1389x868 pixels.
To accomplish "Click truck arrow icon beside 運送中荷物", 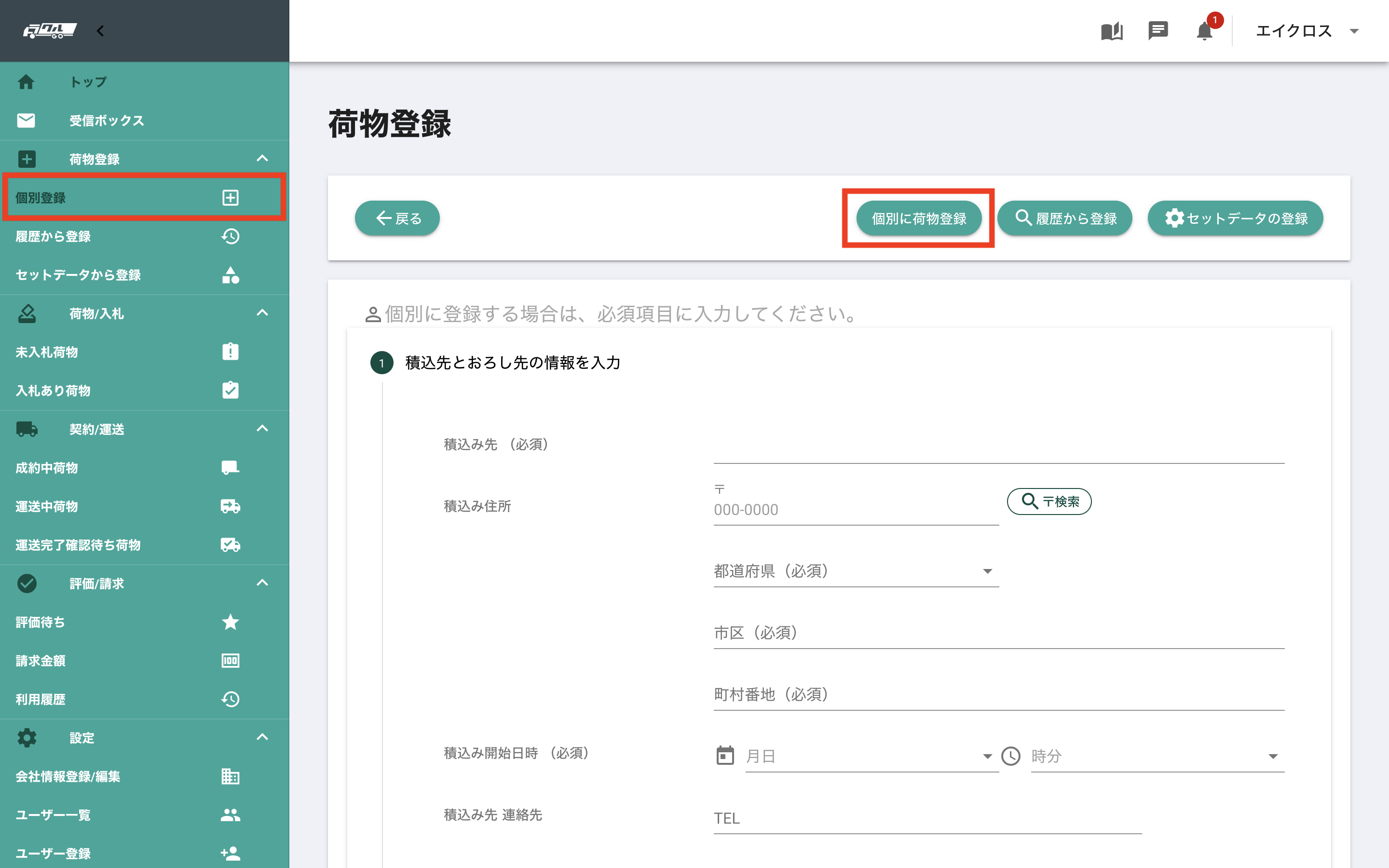I will tap(230, 506).
